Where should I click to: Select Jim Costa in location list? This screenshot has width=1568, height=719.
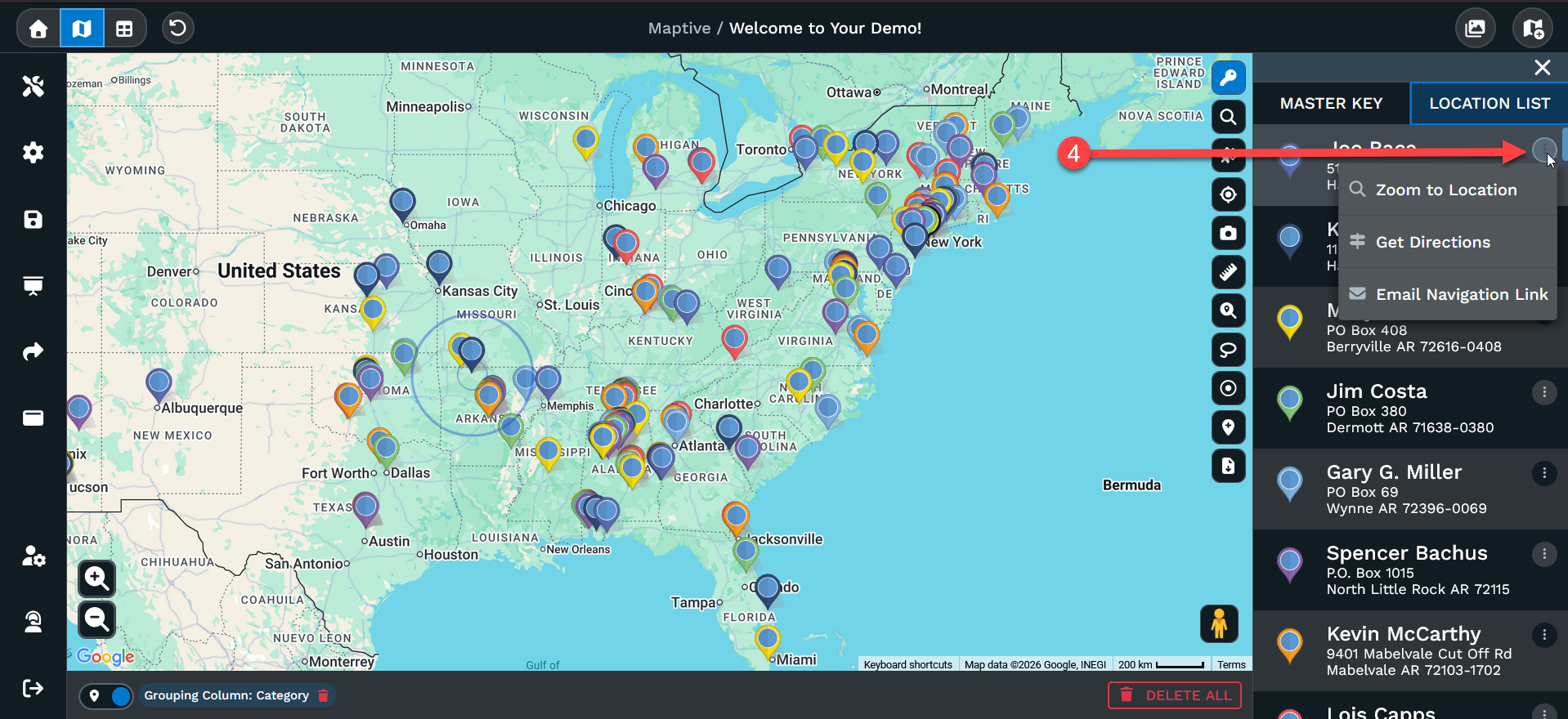(x=1410, y=408)
